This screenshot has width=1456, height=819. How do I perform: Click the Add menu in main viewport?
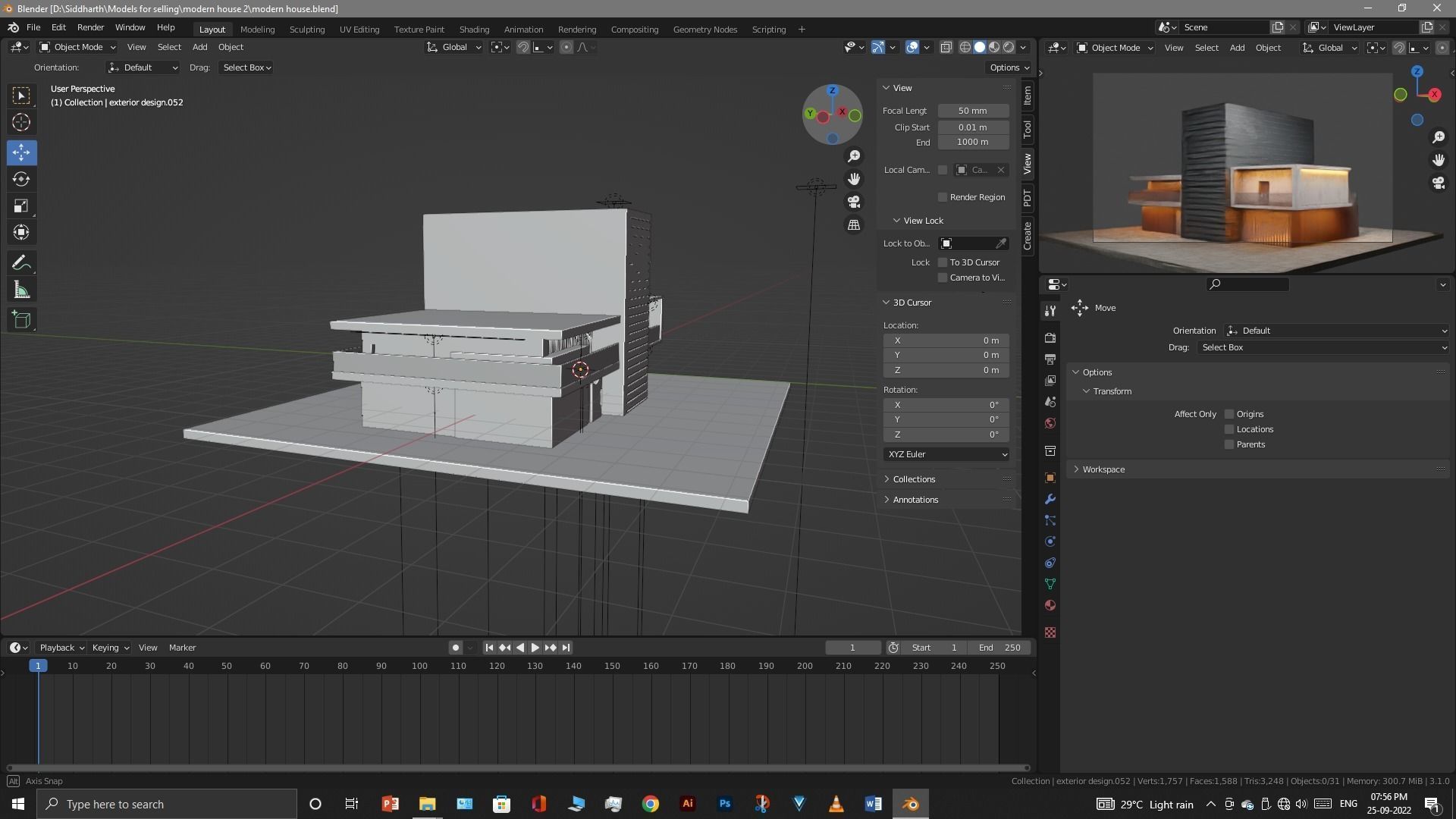(199, 47)
